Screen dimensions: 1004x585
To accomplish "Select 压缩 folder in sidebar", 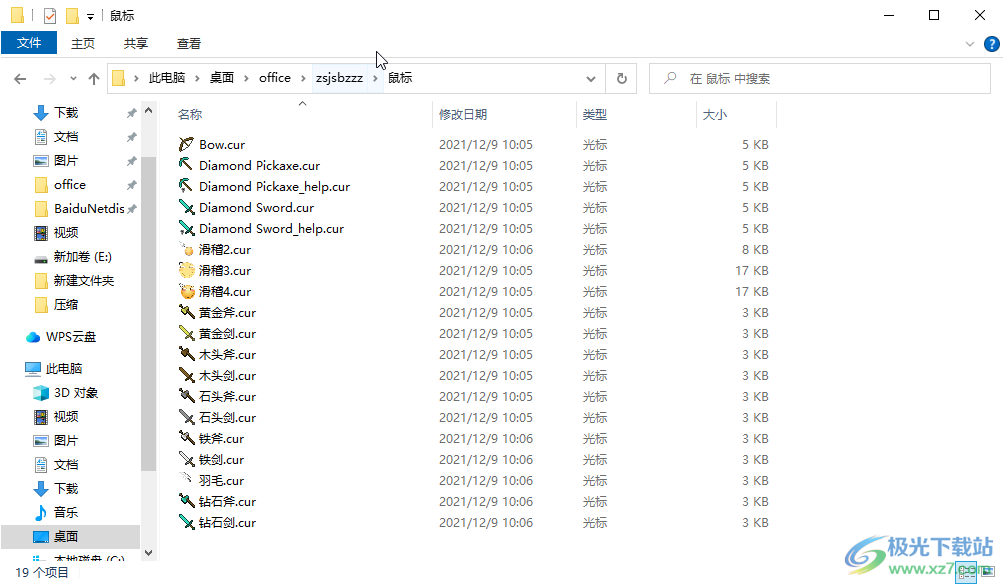I will [x=65, y=305].
